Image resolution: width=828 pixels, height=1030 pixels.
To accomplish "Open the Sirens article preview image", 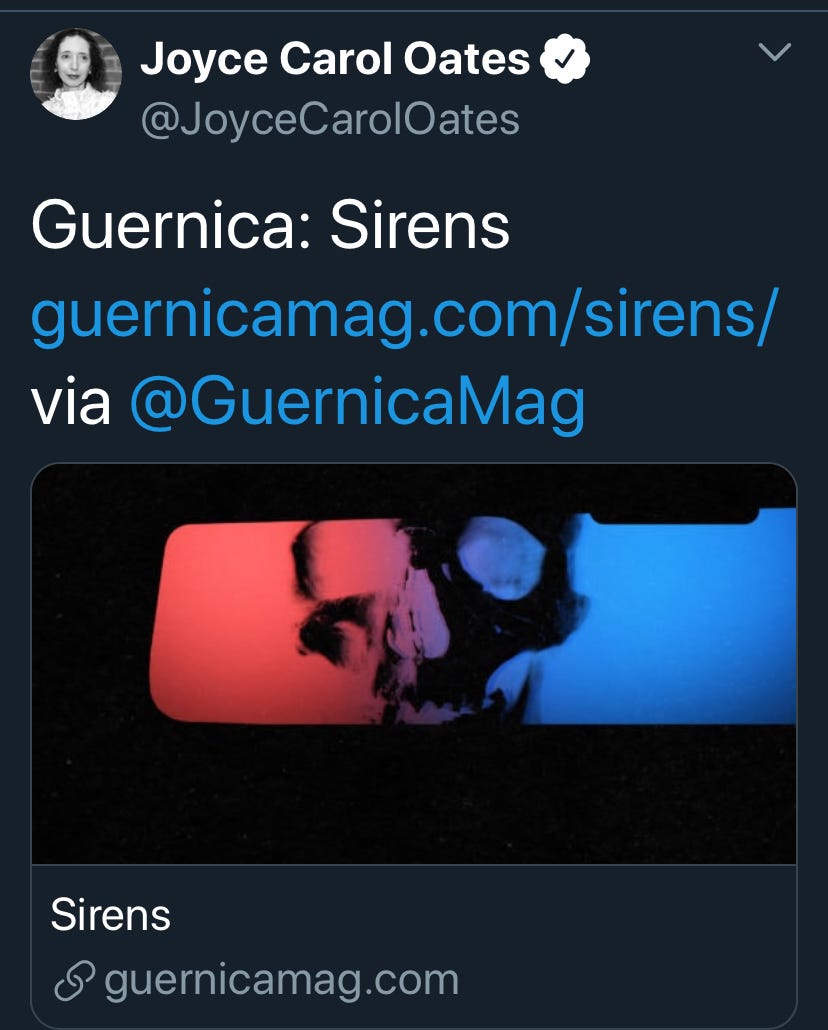I will (x=414, y=663).
